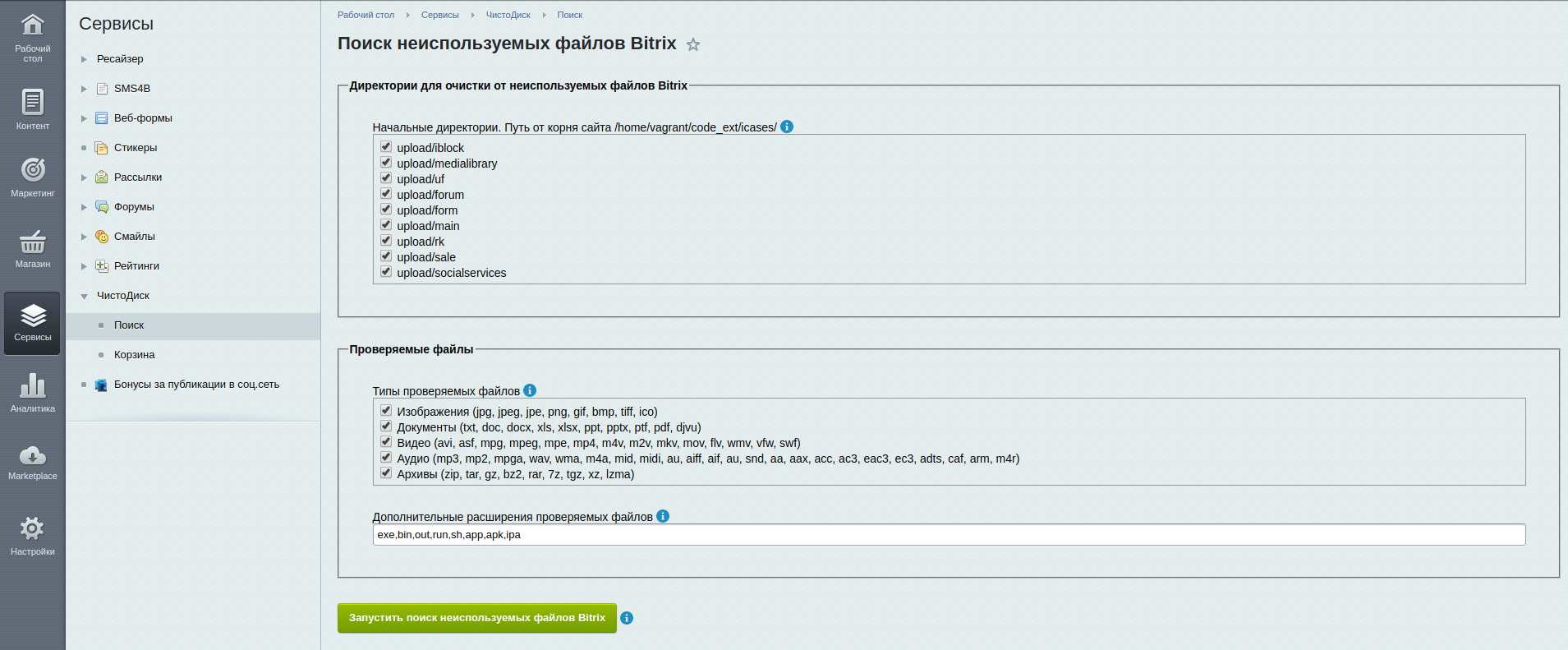
Task: Select Корзина in the ЧистоДиск menu
Action: [x=134, y=355]
